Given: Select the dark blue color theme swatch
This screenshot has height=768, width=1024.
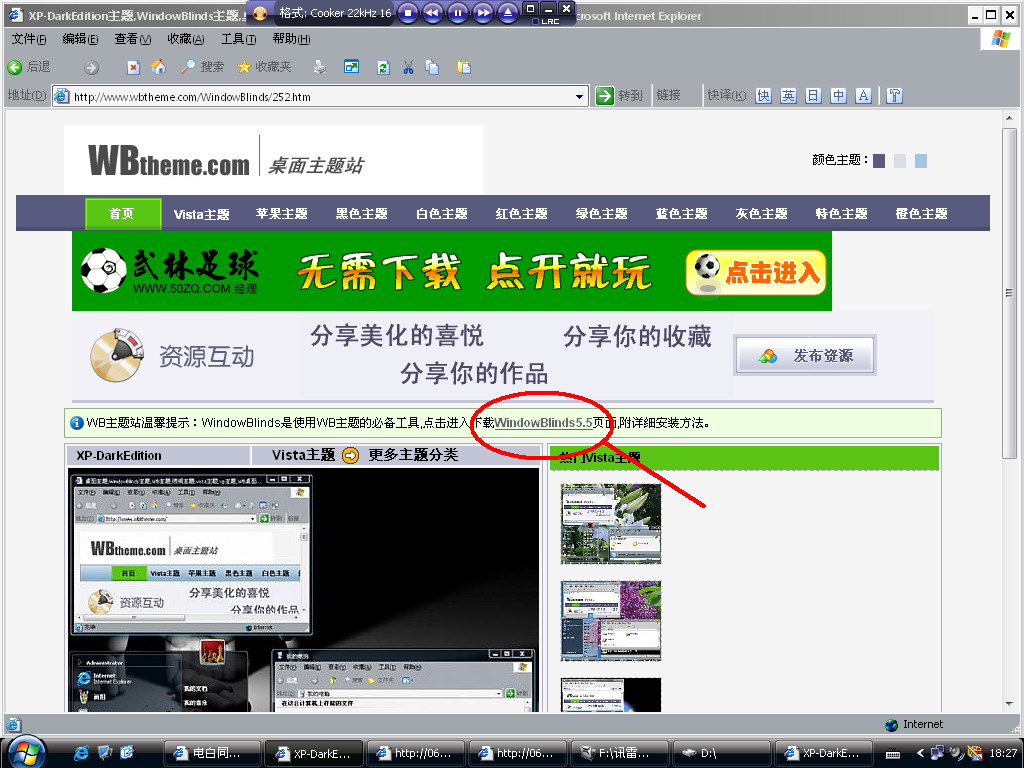Looking at the screenshot, I should 879,160.
